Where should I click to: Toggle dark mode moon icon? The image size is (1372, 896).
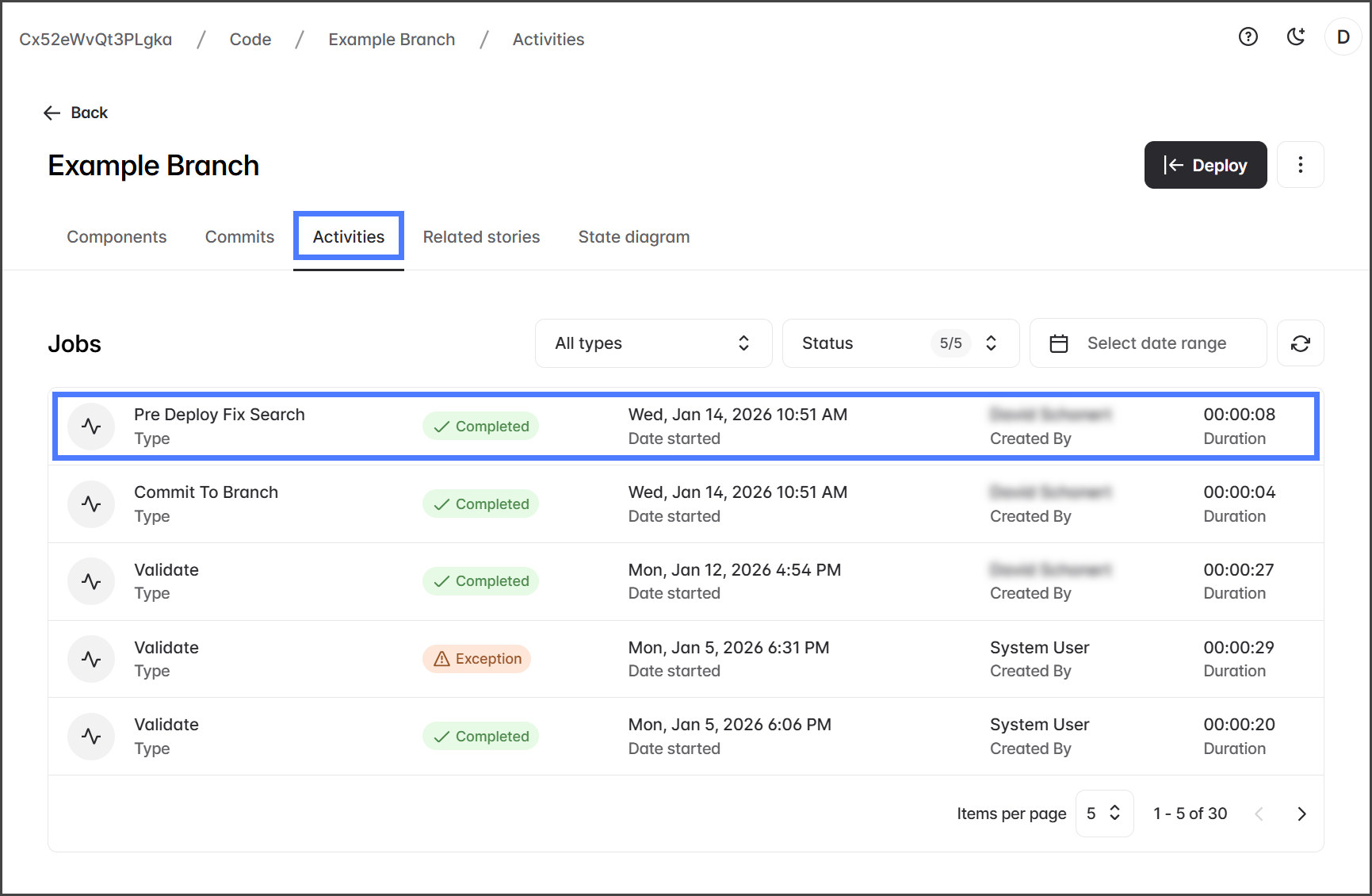coord(1296,36)
